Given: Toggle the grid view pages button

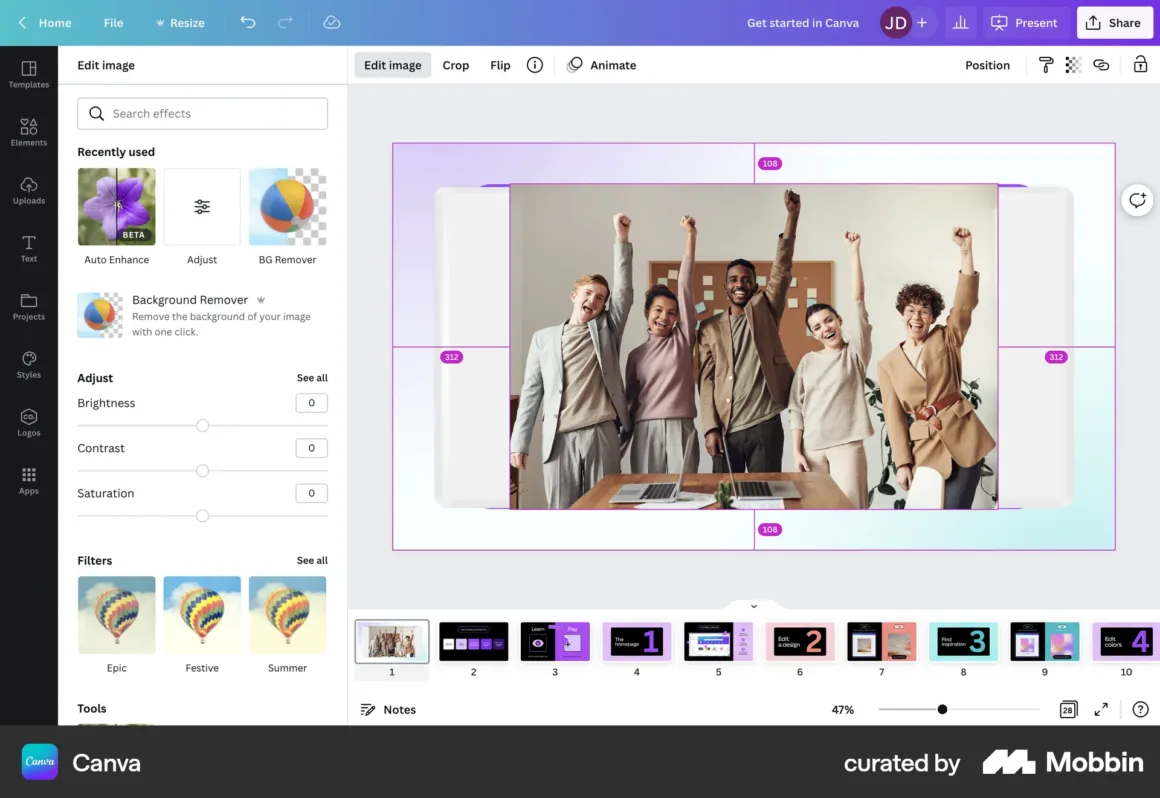Looking at the screenshot, I should pos(1068,709).
